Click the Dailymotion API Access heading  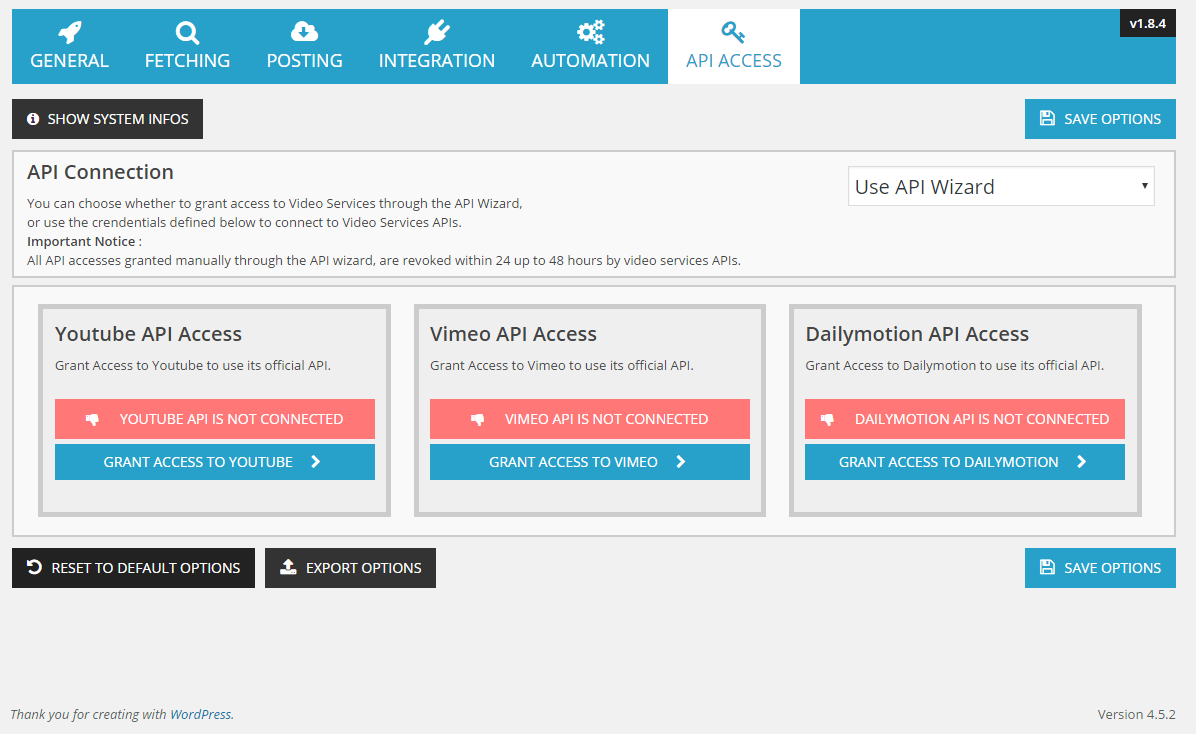coord(917,334)
